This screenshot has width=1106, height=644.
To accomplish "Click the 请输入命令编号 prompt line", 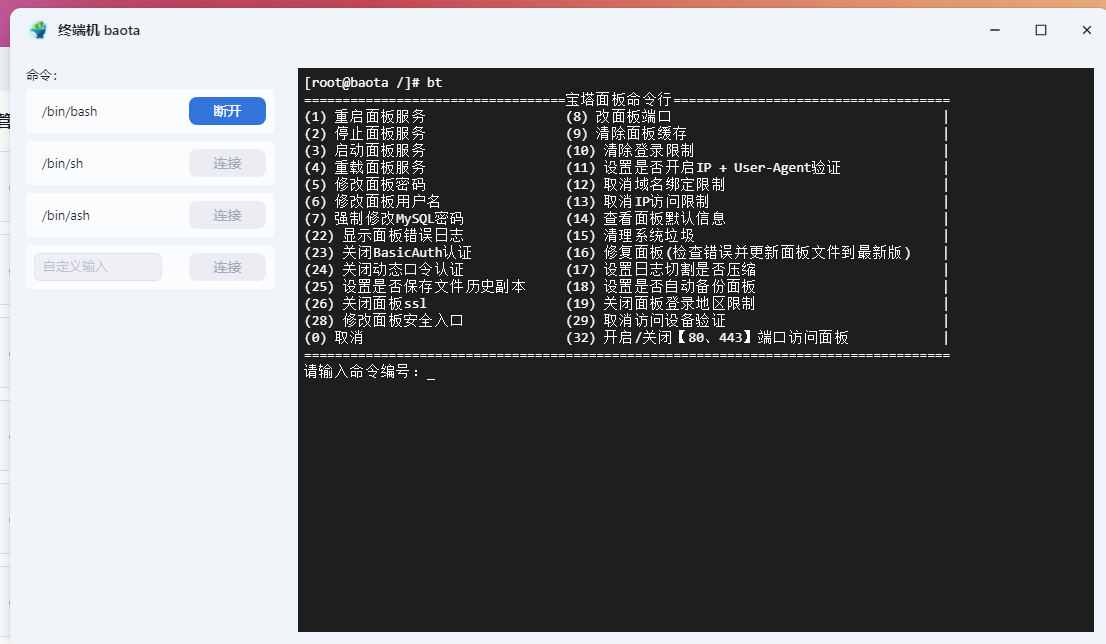I will click(369, 372).
